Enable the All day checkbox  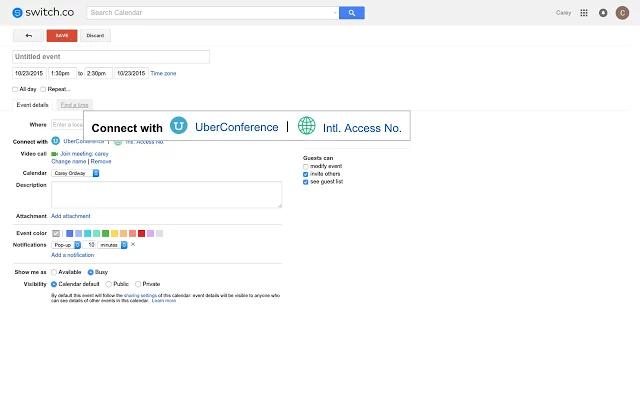coord(15,89)
